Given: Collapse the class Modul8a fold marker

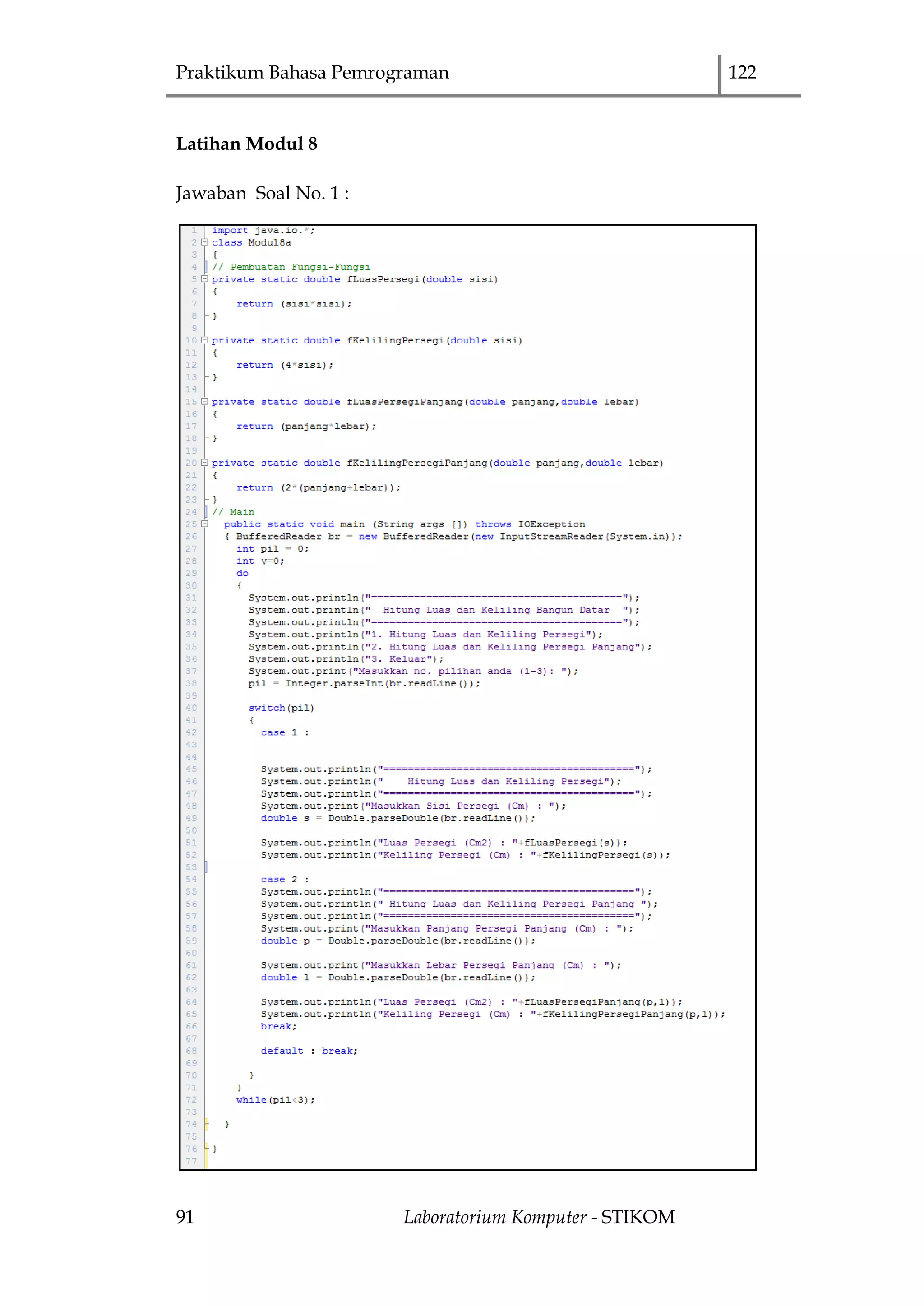Looking at the screenshot, I should [x=204, y=242].
